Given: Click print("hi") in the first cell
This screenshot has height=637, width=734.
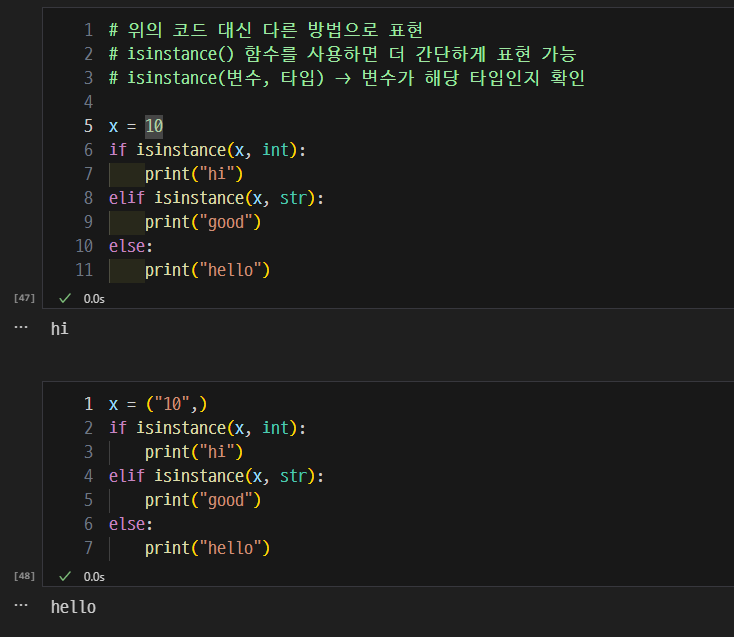Looking at the screenshot, I should coord(194,174).
